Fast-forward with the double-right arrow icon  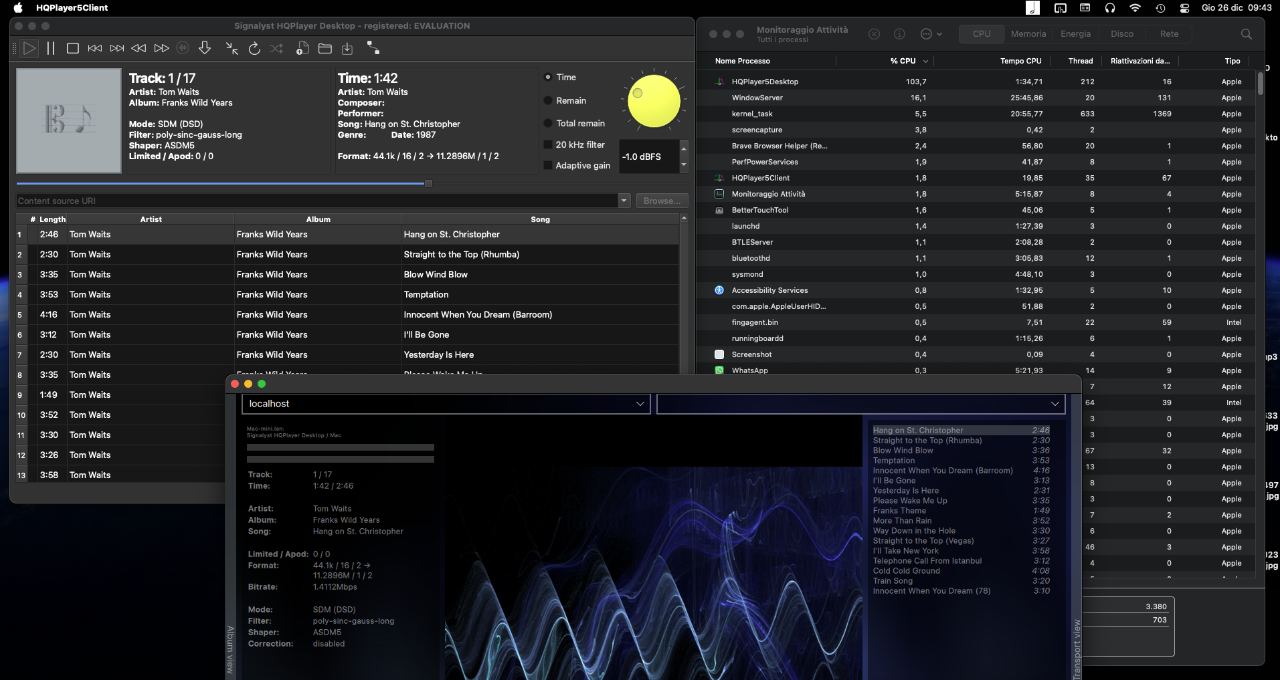(x=161, y=48)
